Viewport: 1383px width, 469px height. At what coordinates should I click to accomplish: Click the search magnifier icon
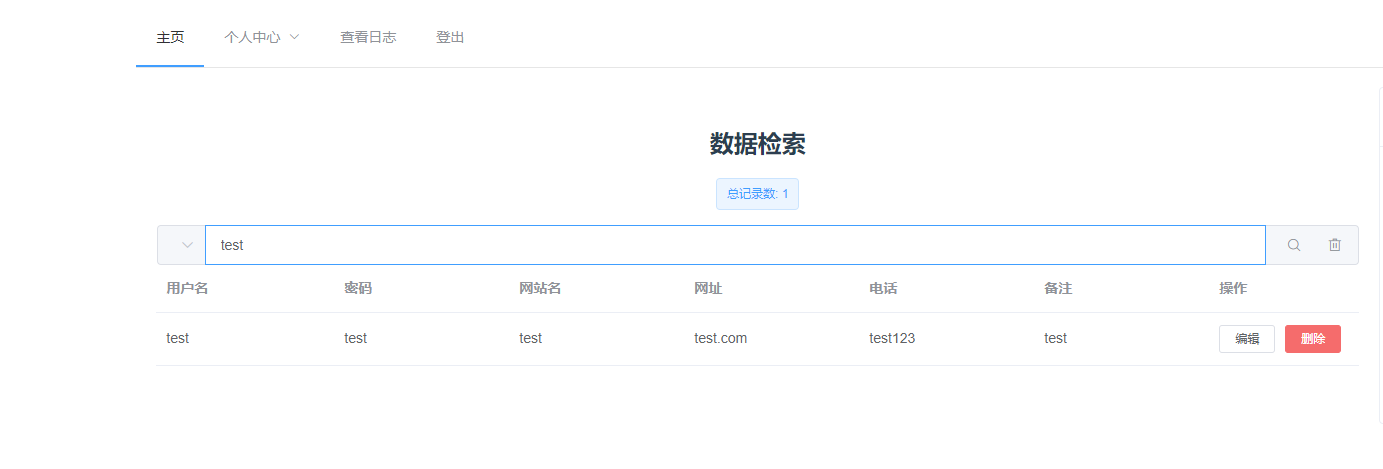[1294, 245]
